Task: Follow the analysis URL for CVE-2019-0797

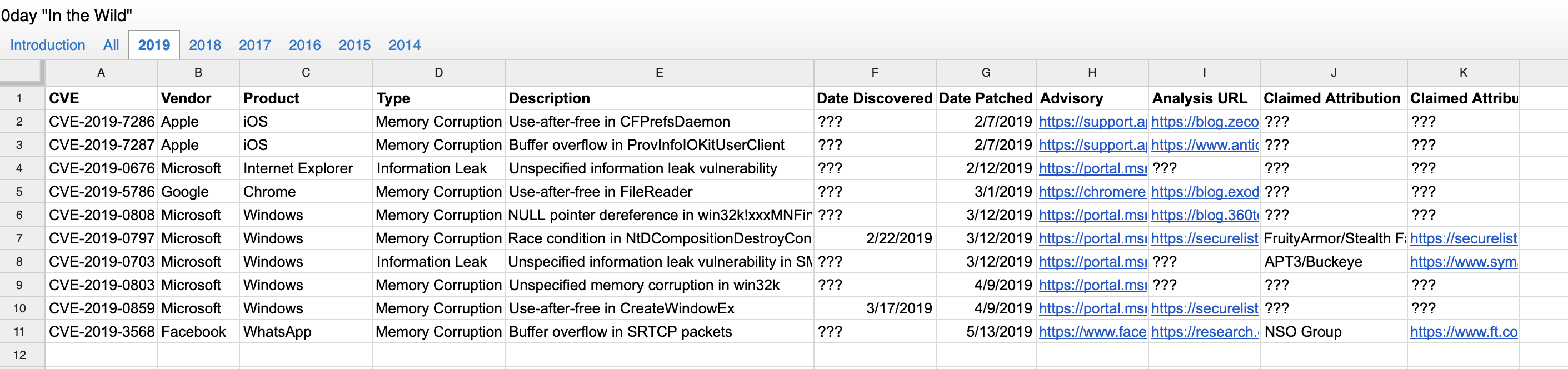Action: pos(1204,239)
